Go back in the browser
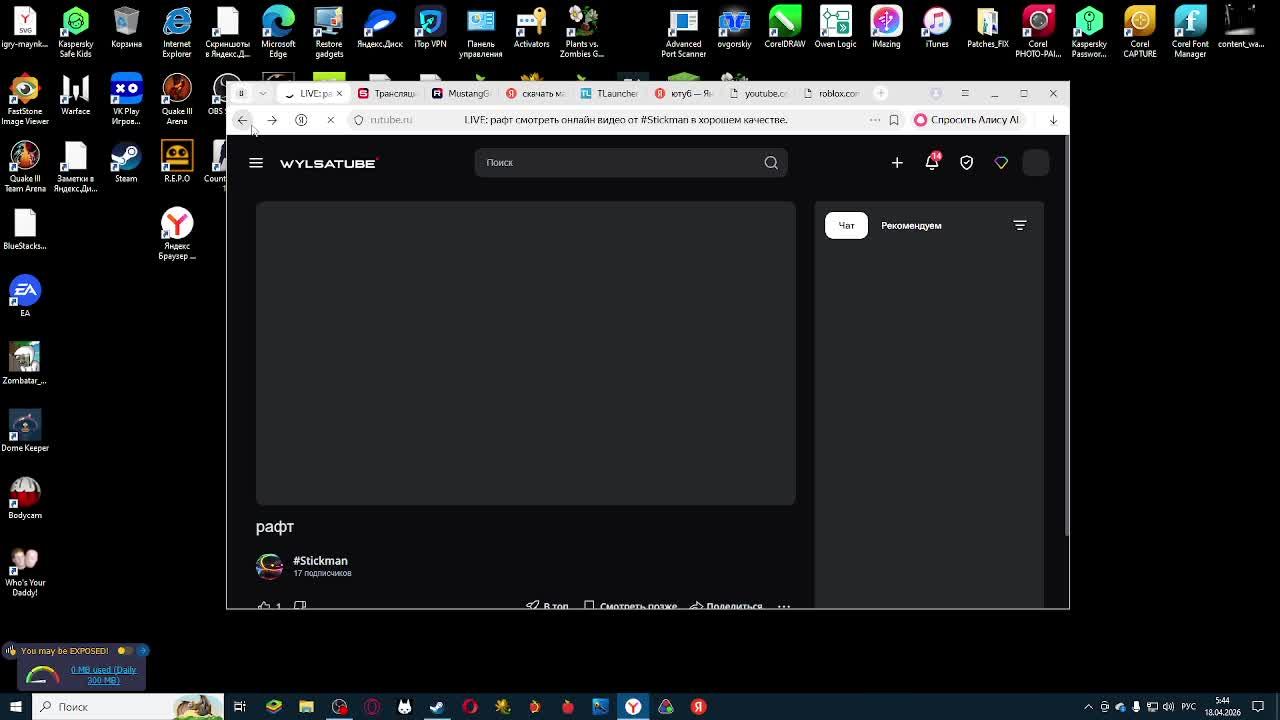Screen dimensions: 1280x720 tap(242, 120)
